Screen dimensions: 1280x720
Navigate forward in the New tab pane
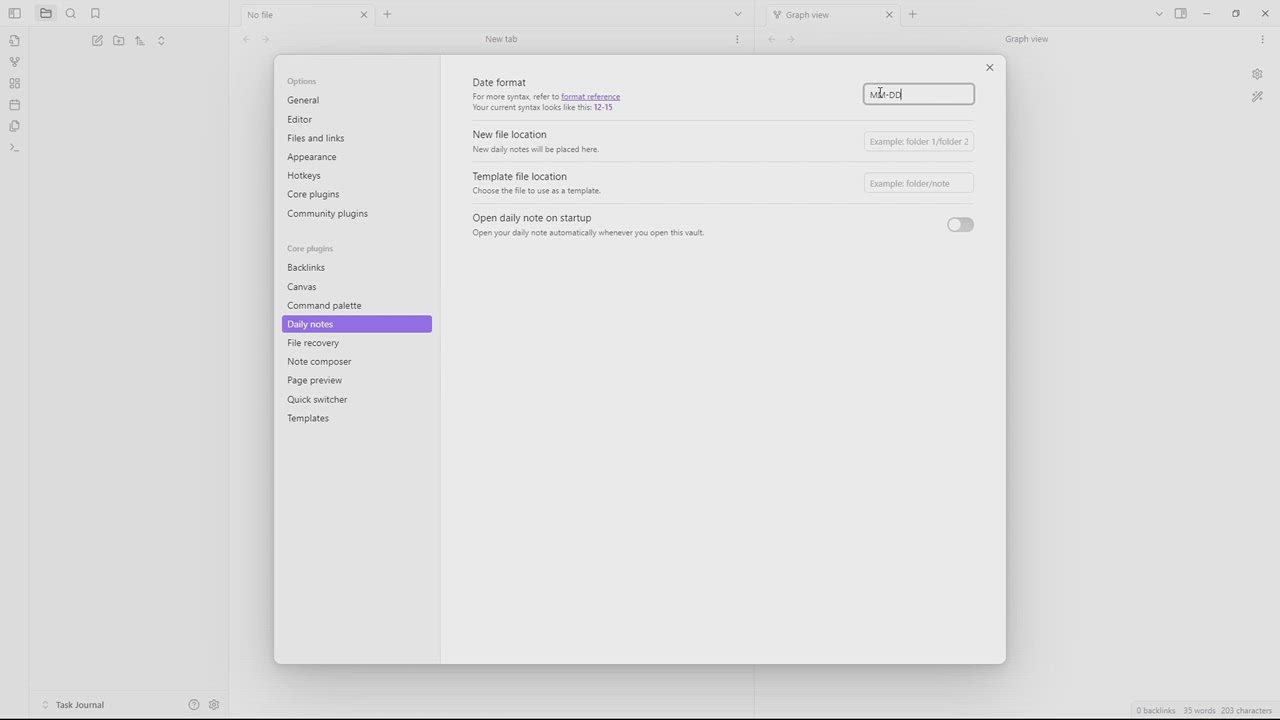pos(265,39)
